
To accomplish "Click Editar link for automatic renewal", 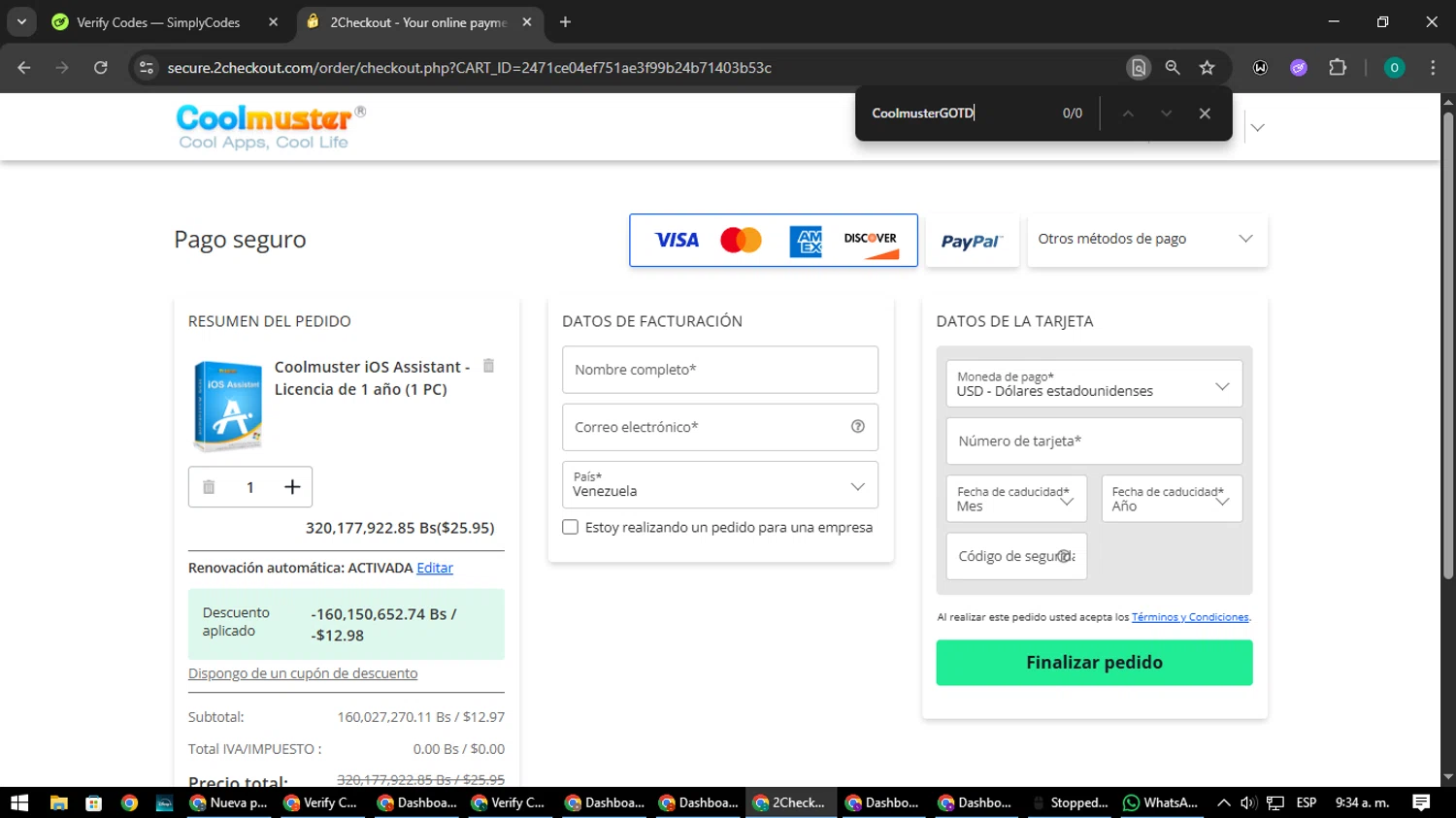I will pos(435,568).
